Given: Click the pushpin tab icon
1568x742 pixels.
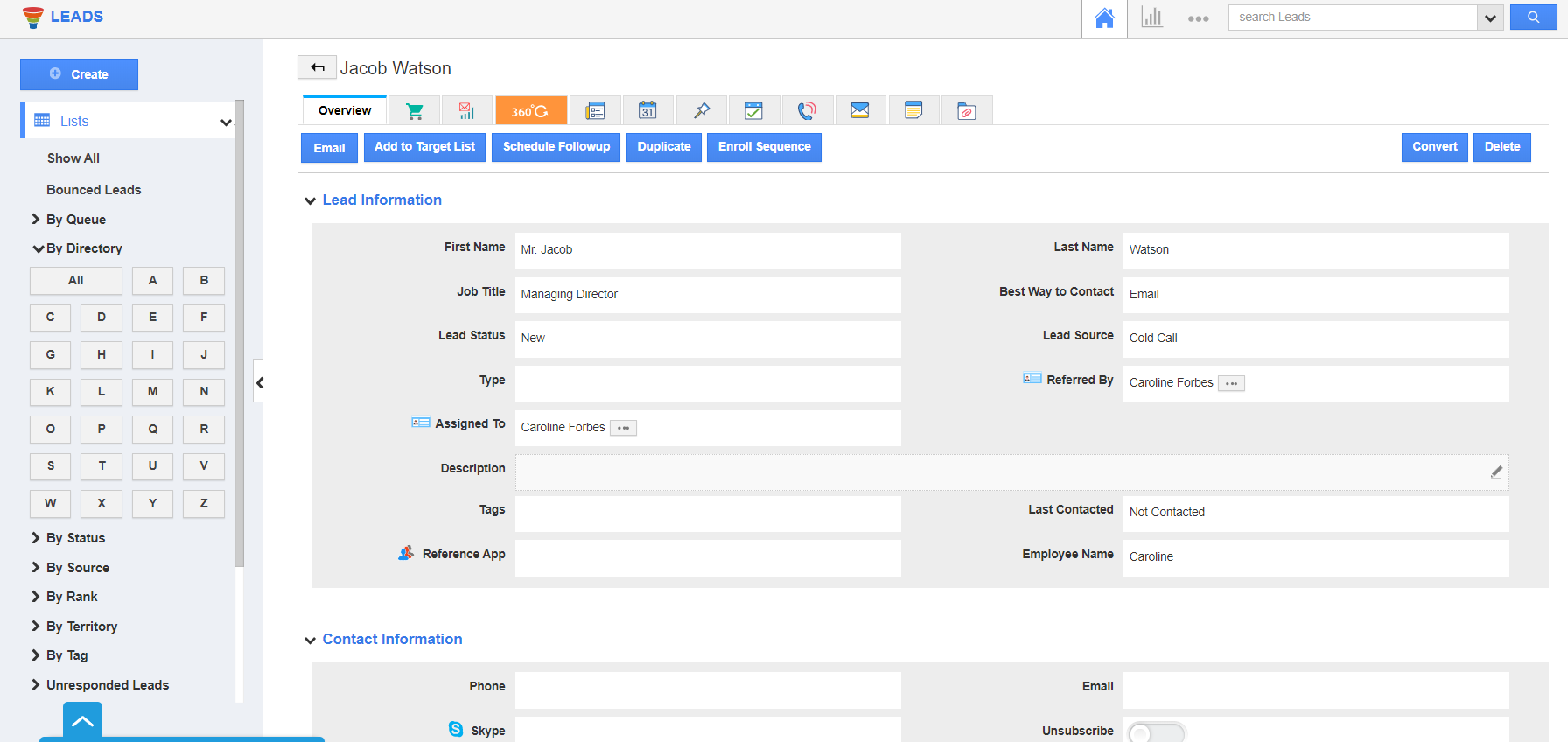Looking at the screenshot, I should tap(702, 111).
